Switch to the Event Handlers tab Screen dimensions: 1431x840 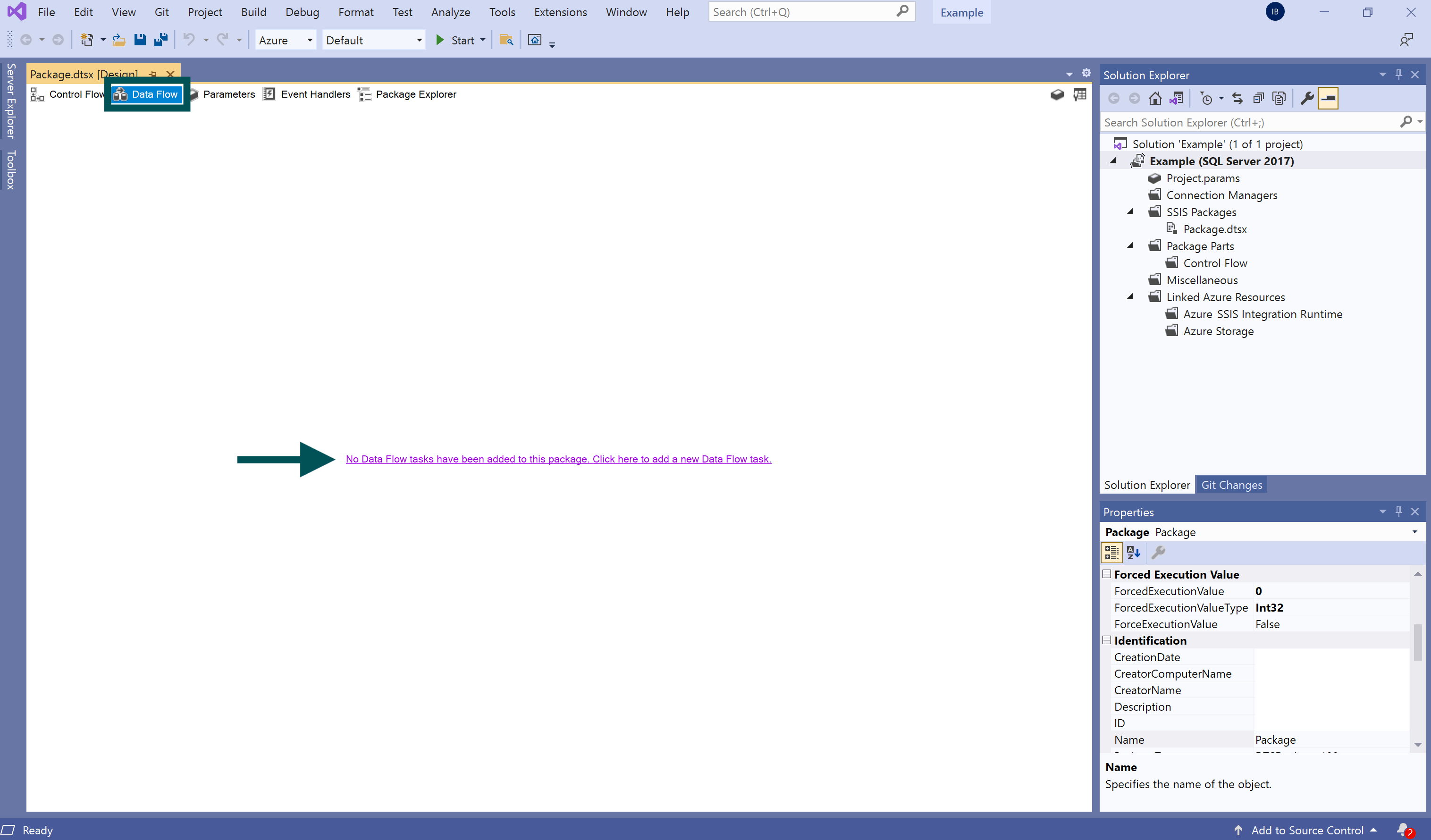tap(307, 94)
